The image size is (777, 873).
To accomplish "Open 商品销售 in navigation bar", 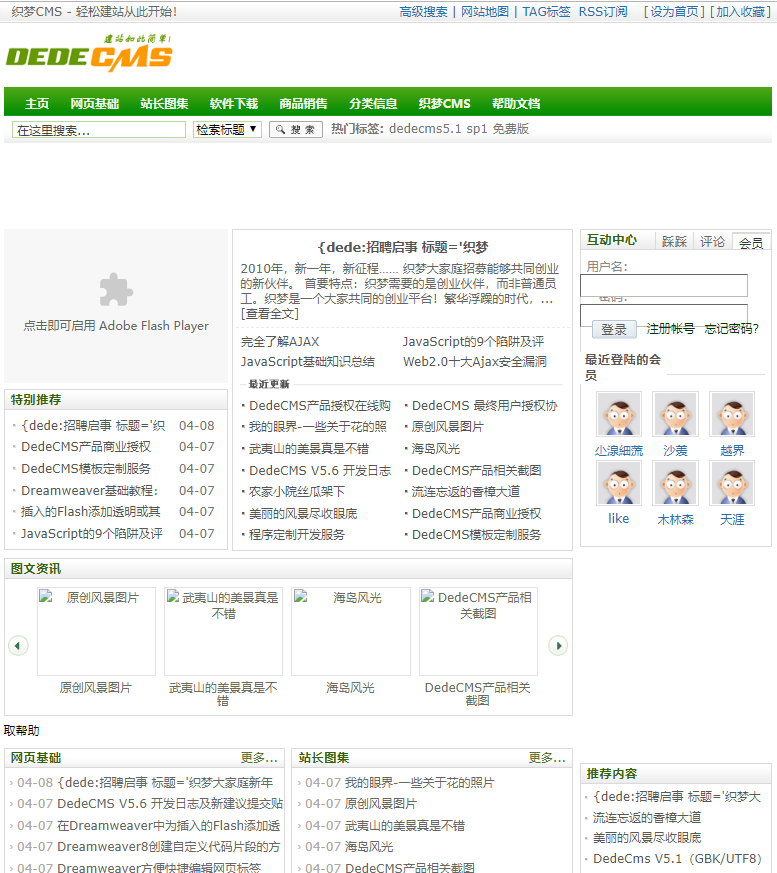I will [303, 104].
